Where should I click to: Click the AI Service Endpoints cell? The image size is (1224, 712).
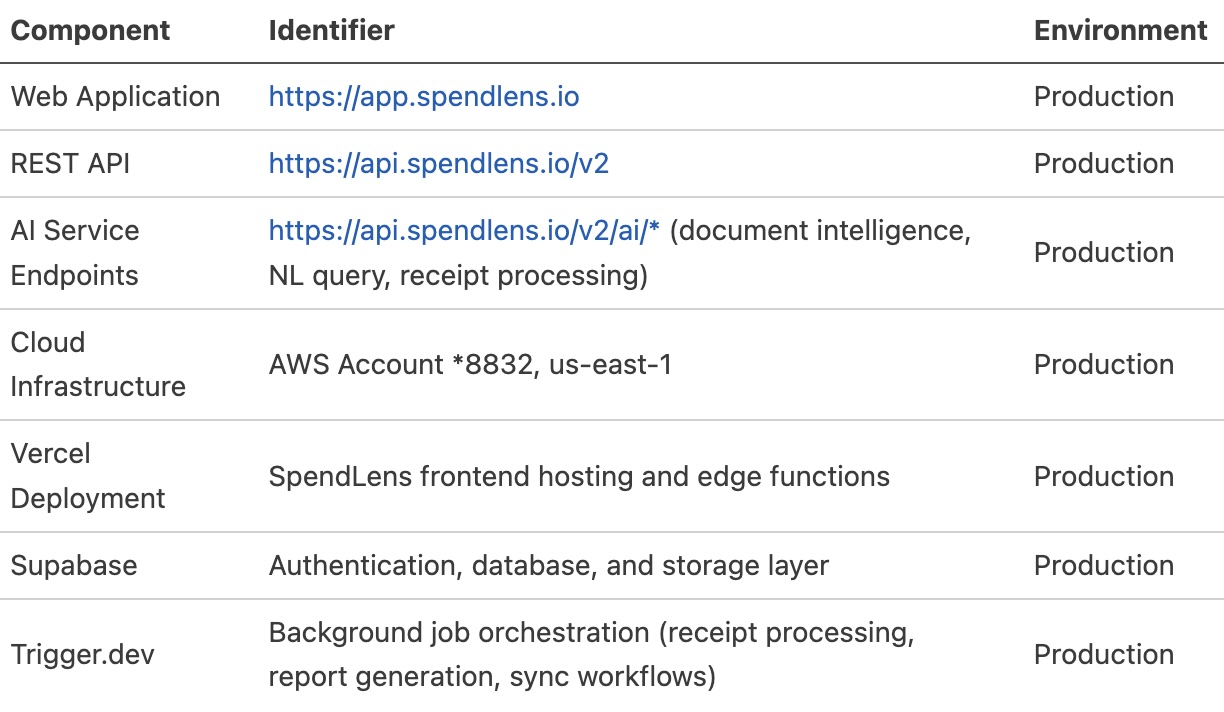click(x=75, y=253)
